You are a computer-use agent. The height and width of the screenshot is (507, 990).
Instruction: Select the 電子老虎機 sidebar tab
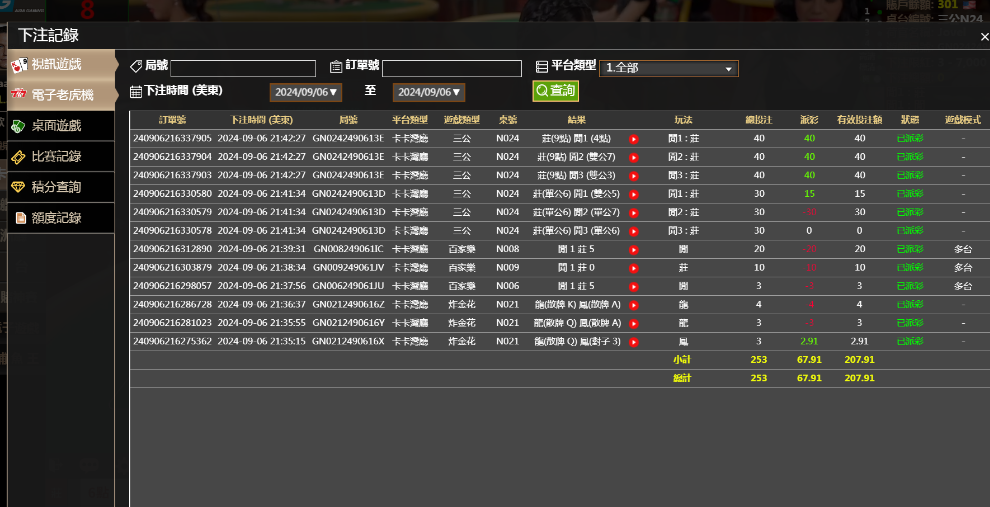coord(60,95)
